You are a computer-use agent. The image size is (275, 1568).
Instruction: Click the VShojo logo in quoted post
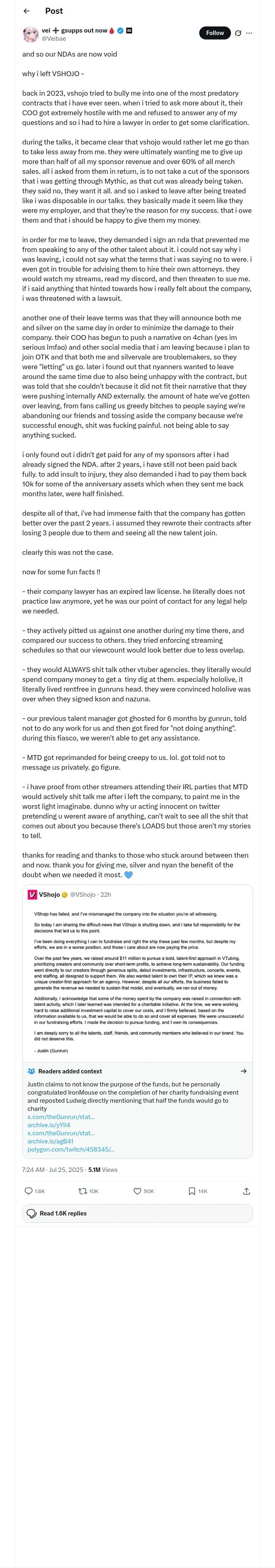(x=32, y=894)
